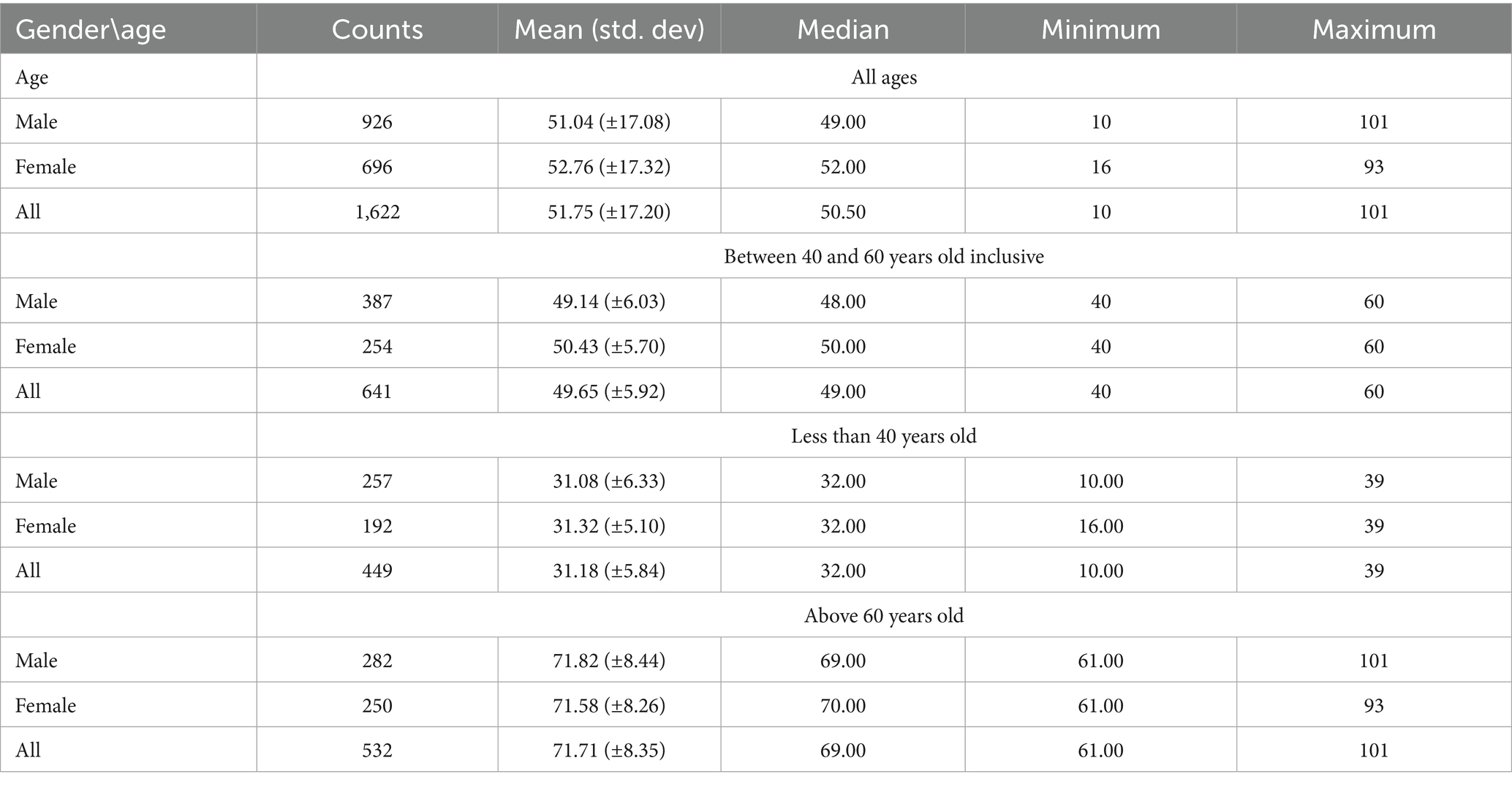
Task: Select the median cell showing 50.50
Action: [x=843, y=211]
